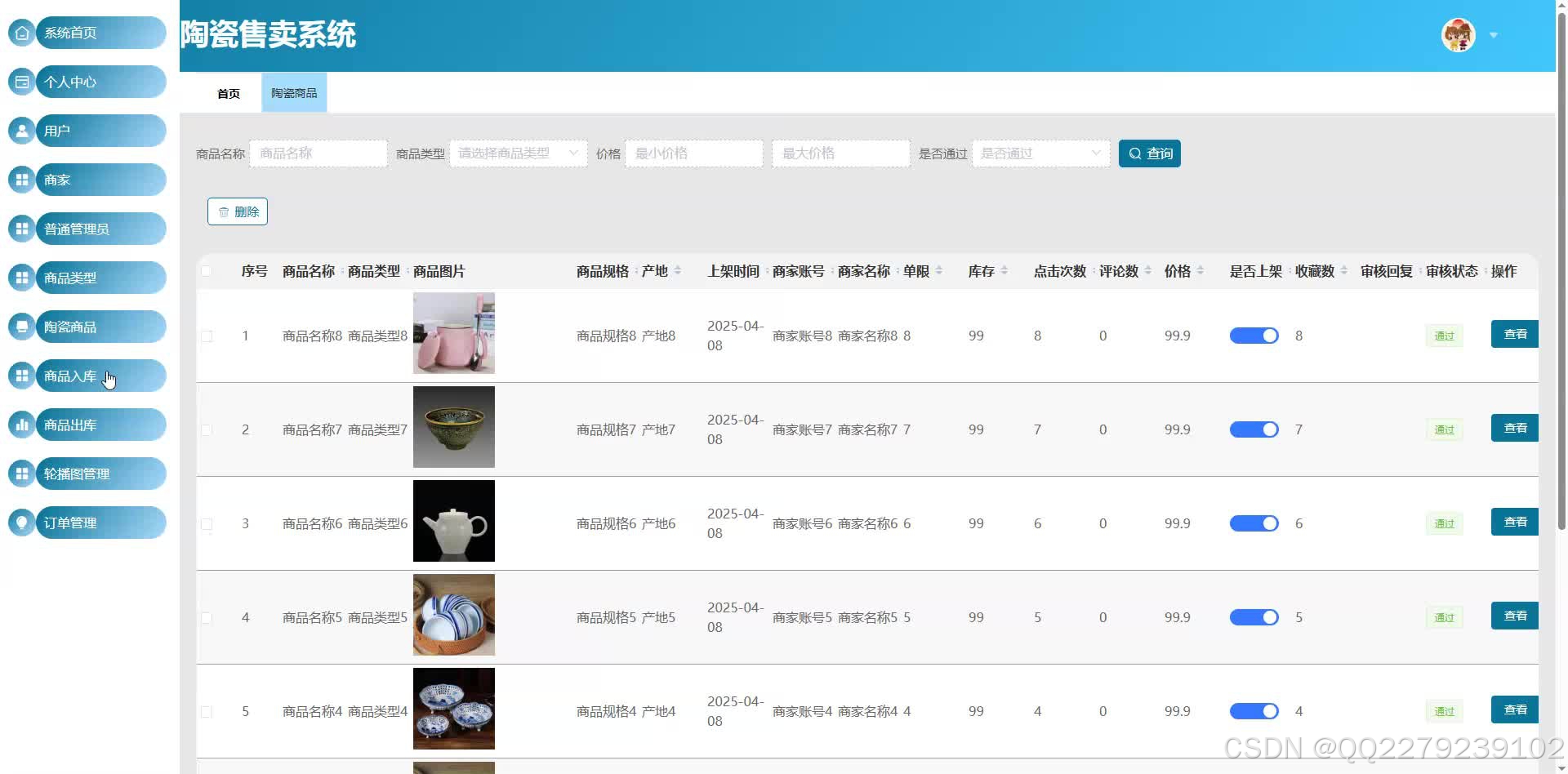1568x774 pixels.
Task: Switch to the 陶瓷商品 tab
Action: tap(294, 93)
